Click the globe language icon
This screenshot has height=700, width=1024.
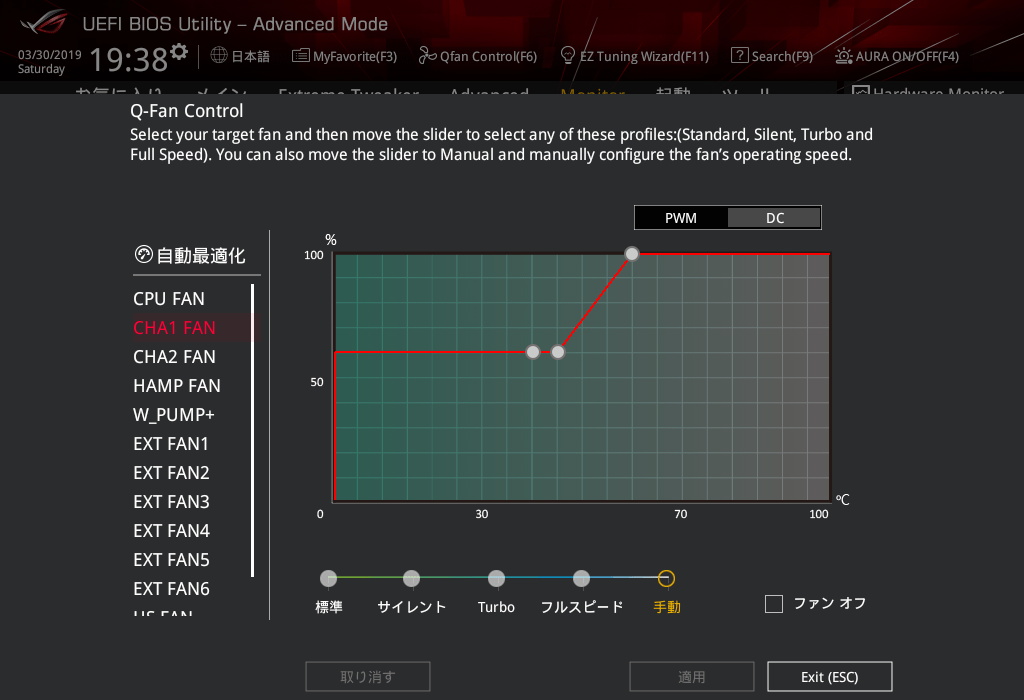tap(219, 56)
